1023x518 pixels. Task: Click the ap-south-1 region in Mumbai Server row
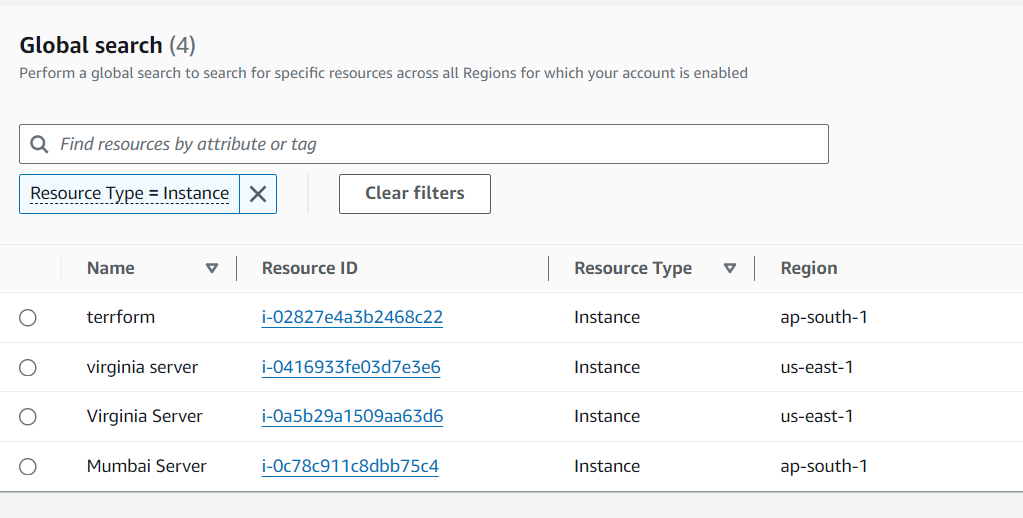(824, 466)
